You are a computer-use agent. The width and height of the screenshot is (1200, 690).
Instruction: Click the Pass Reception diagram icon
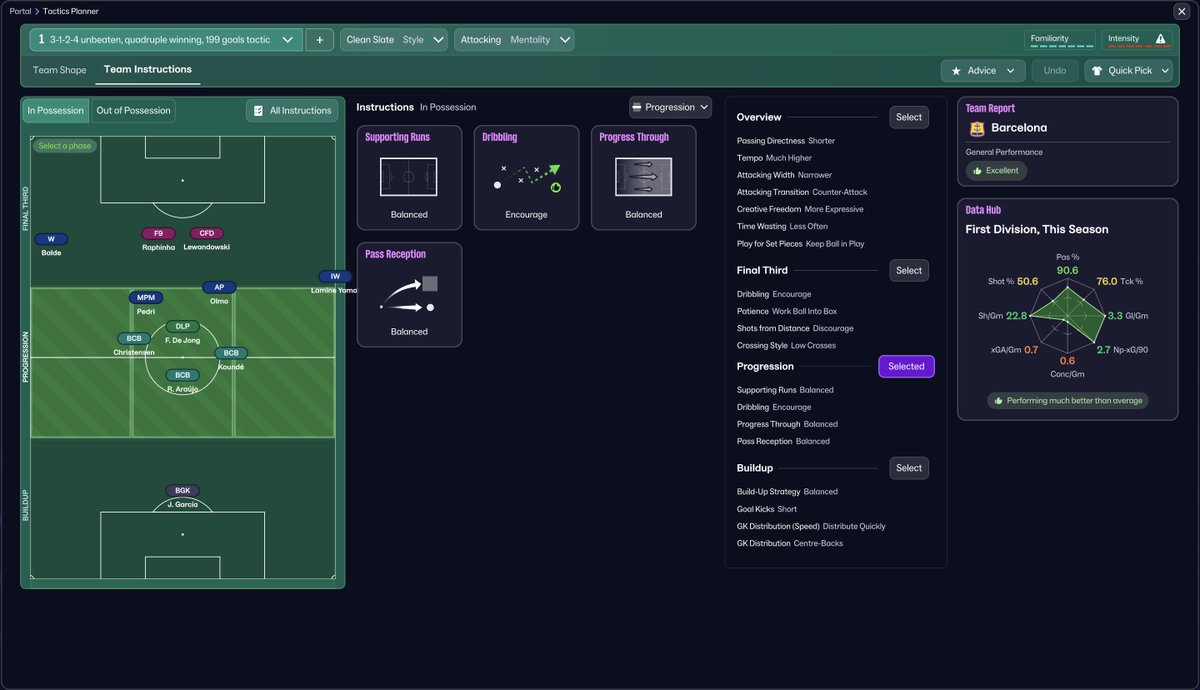pos(409,294)
